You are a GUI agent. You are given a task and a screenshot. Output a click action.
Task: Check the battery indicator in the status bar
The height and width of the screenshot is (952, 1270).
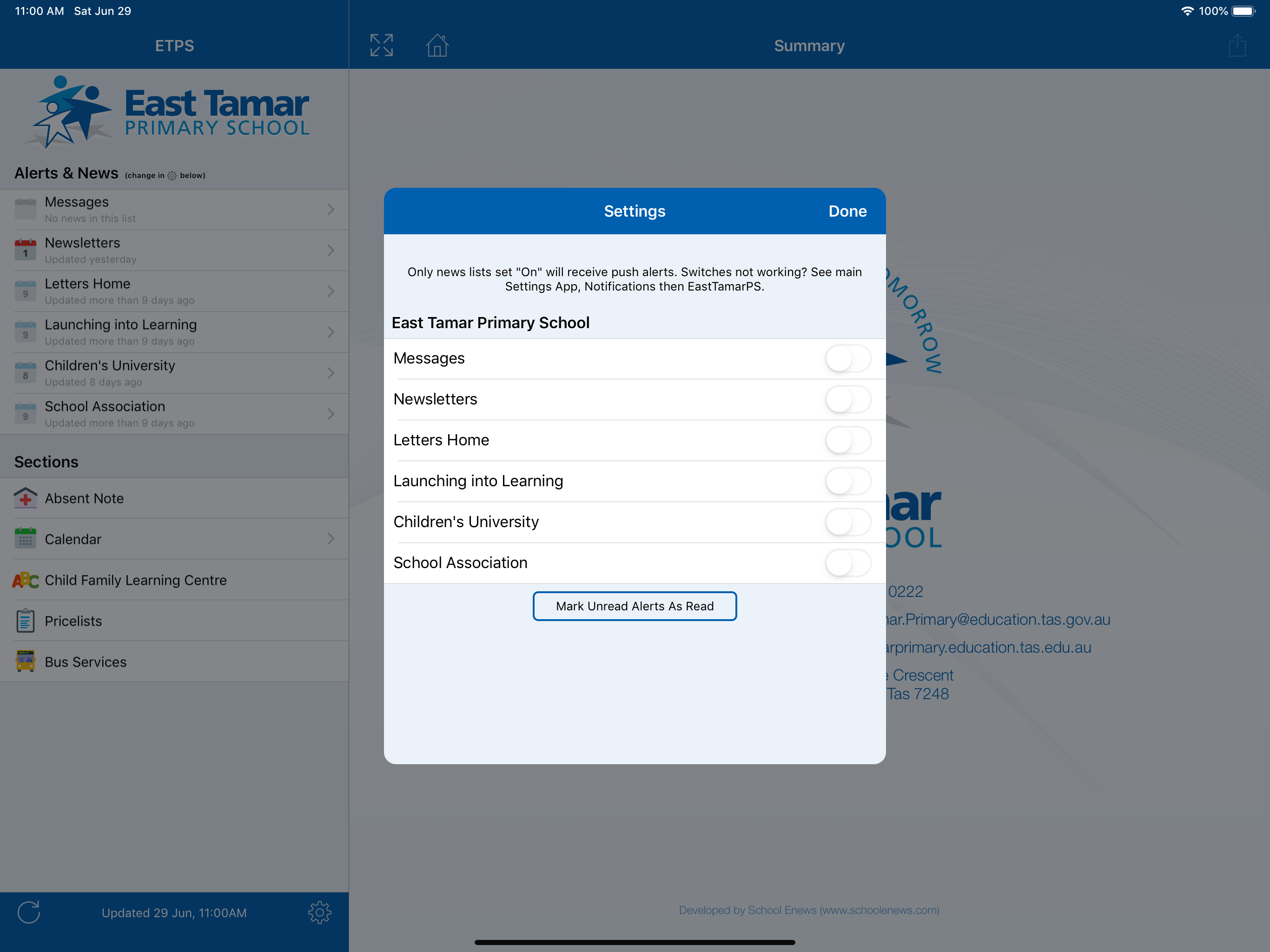pos(1244,11)
